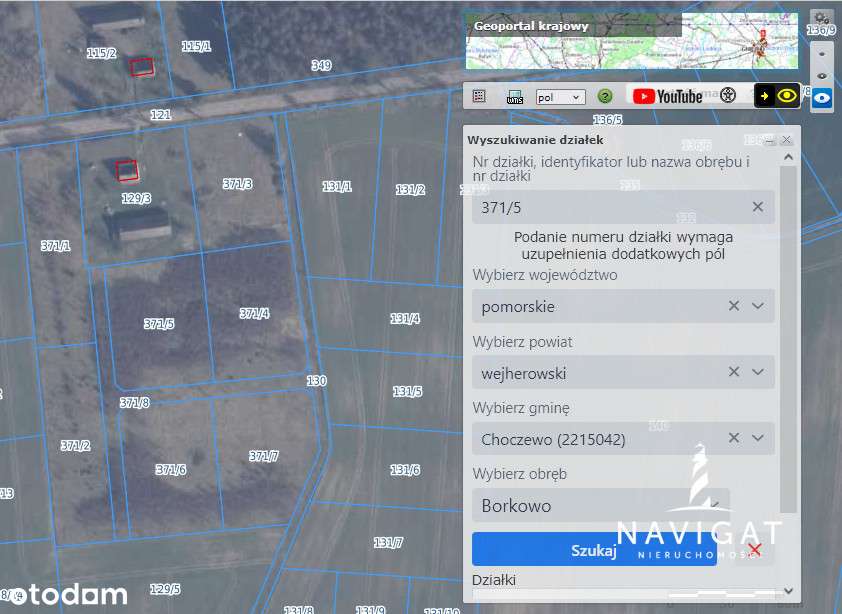Screen dimensions: 842x614
Task: Click the panel scroll-up arrow
Action: coord(788,157)
